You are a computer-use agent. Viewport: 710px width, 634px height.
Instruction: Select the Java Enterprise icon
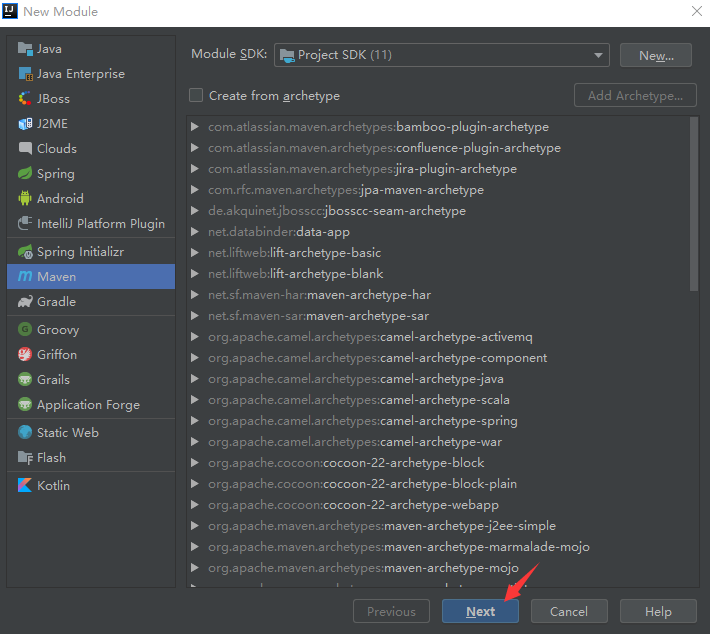coord(25,74)
